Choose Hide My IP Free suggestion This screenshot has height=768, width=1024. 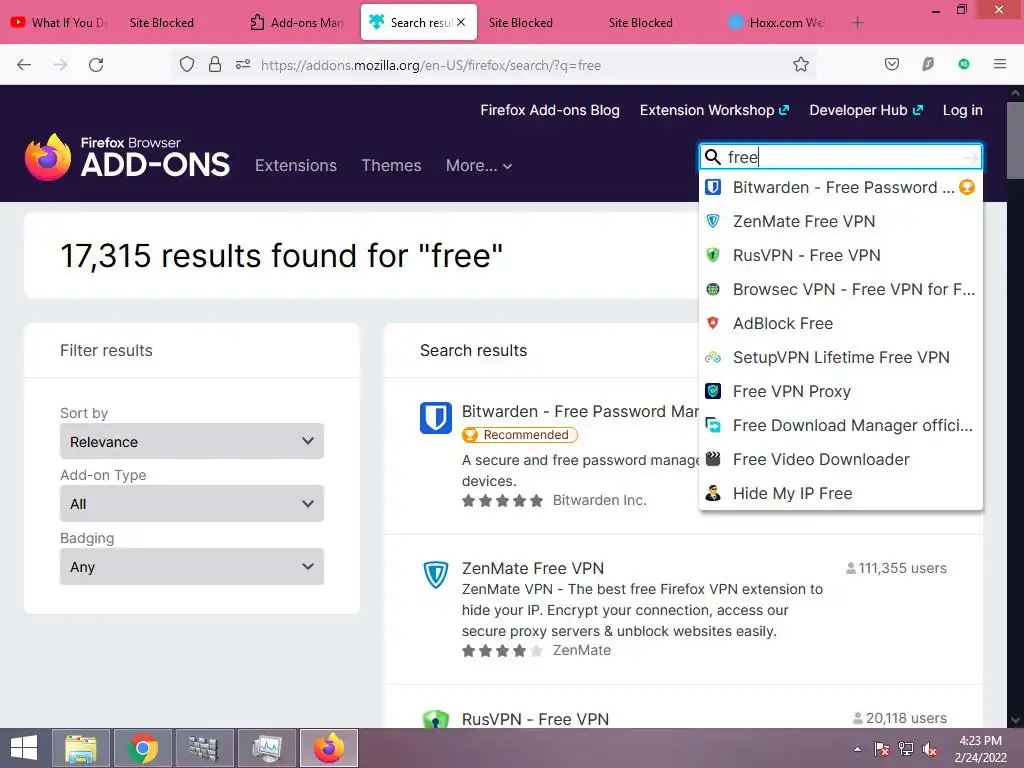(840, 493)
